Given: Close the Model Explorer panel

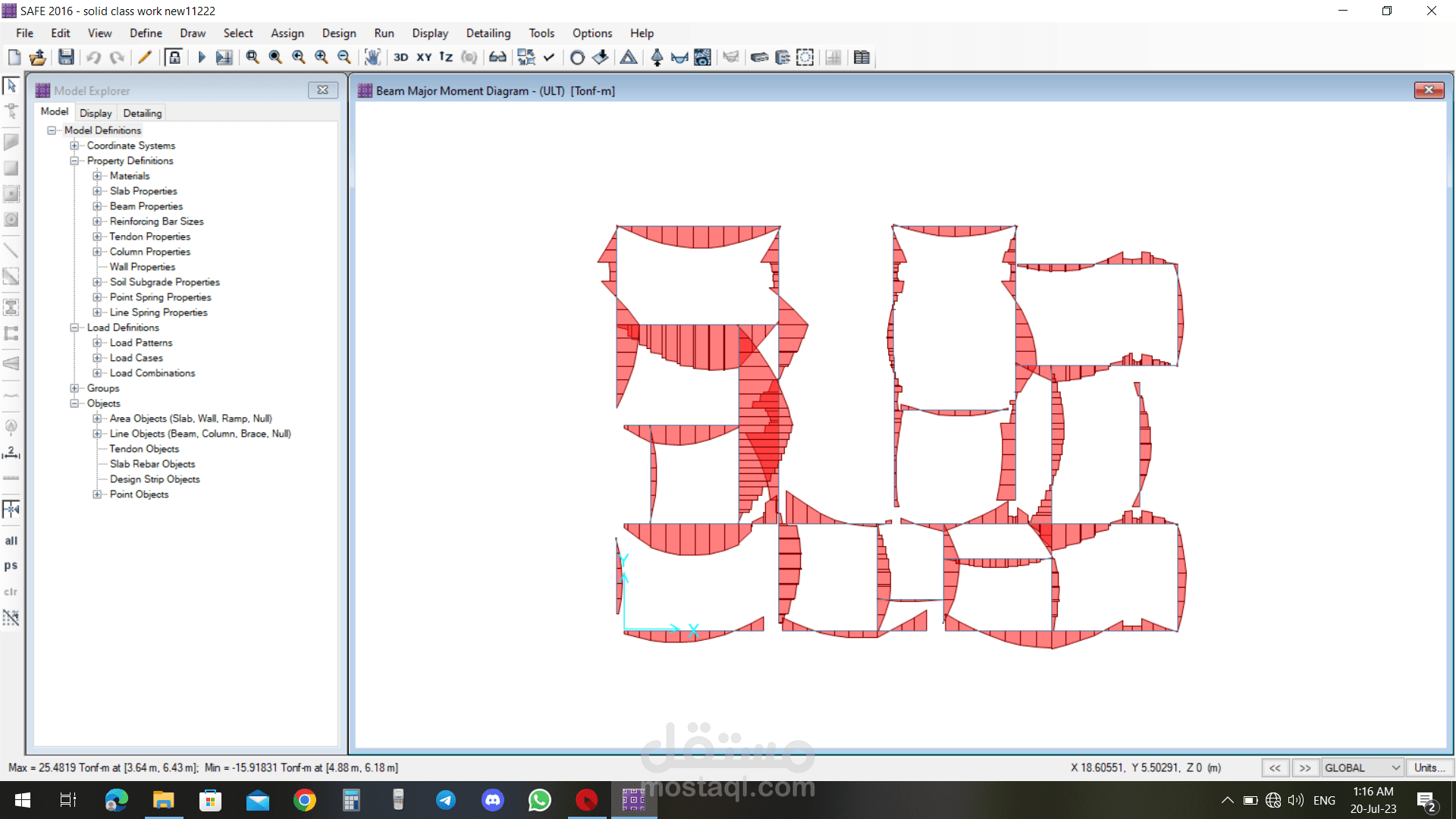Looking at the screenshot, I should click(323, 90).
